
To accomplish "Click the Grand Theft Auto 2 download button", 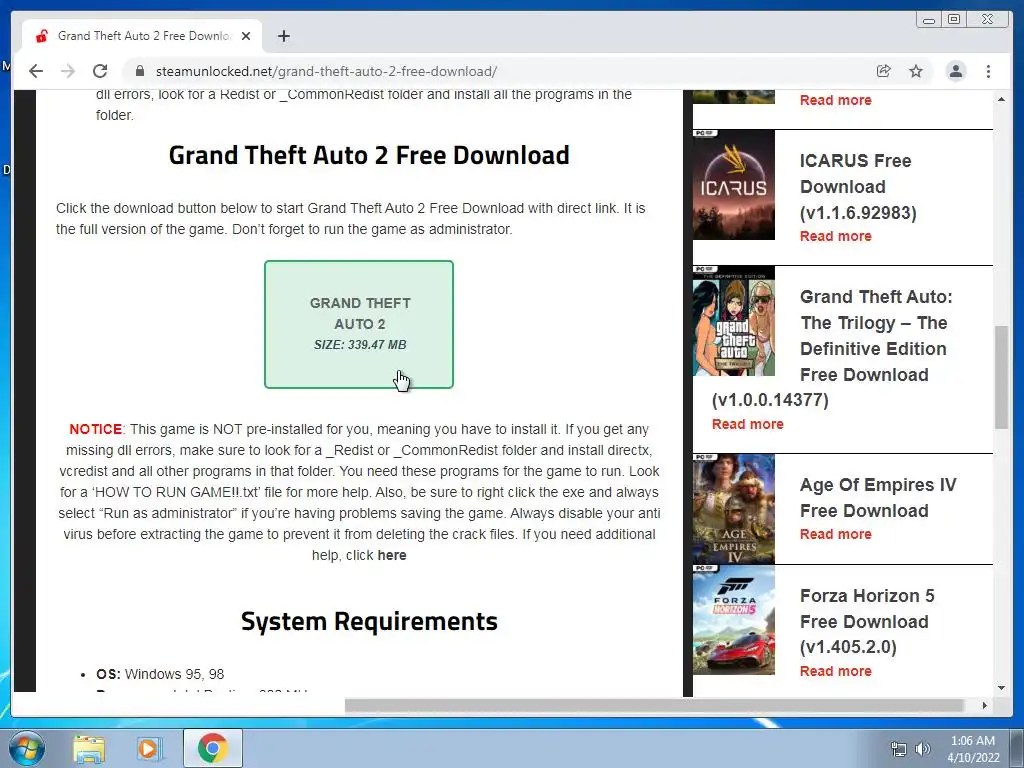I will click(359, 325).
